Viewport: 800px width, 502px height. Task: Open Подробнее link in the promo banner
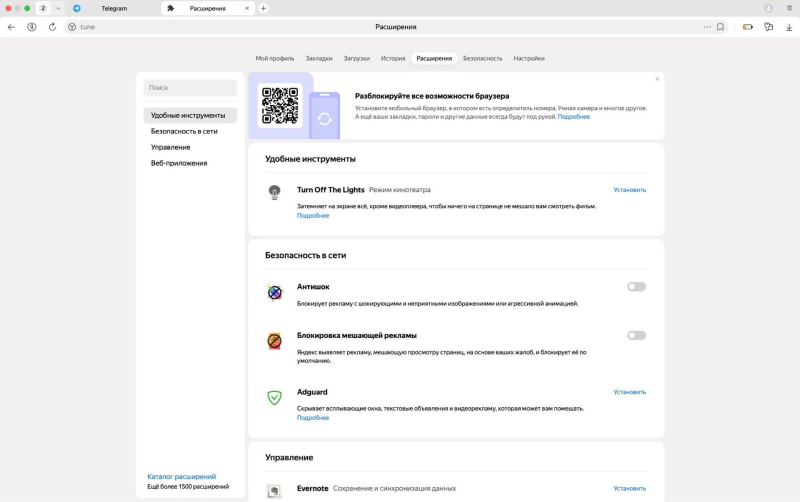[x=573, y=116]
